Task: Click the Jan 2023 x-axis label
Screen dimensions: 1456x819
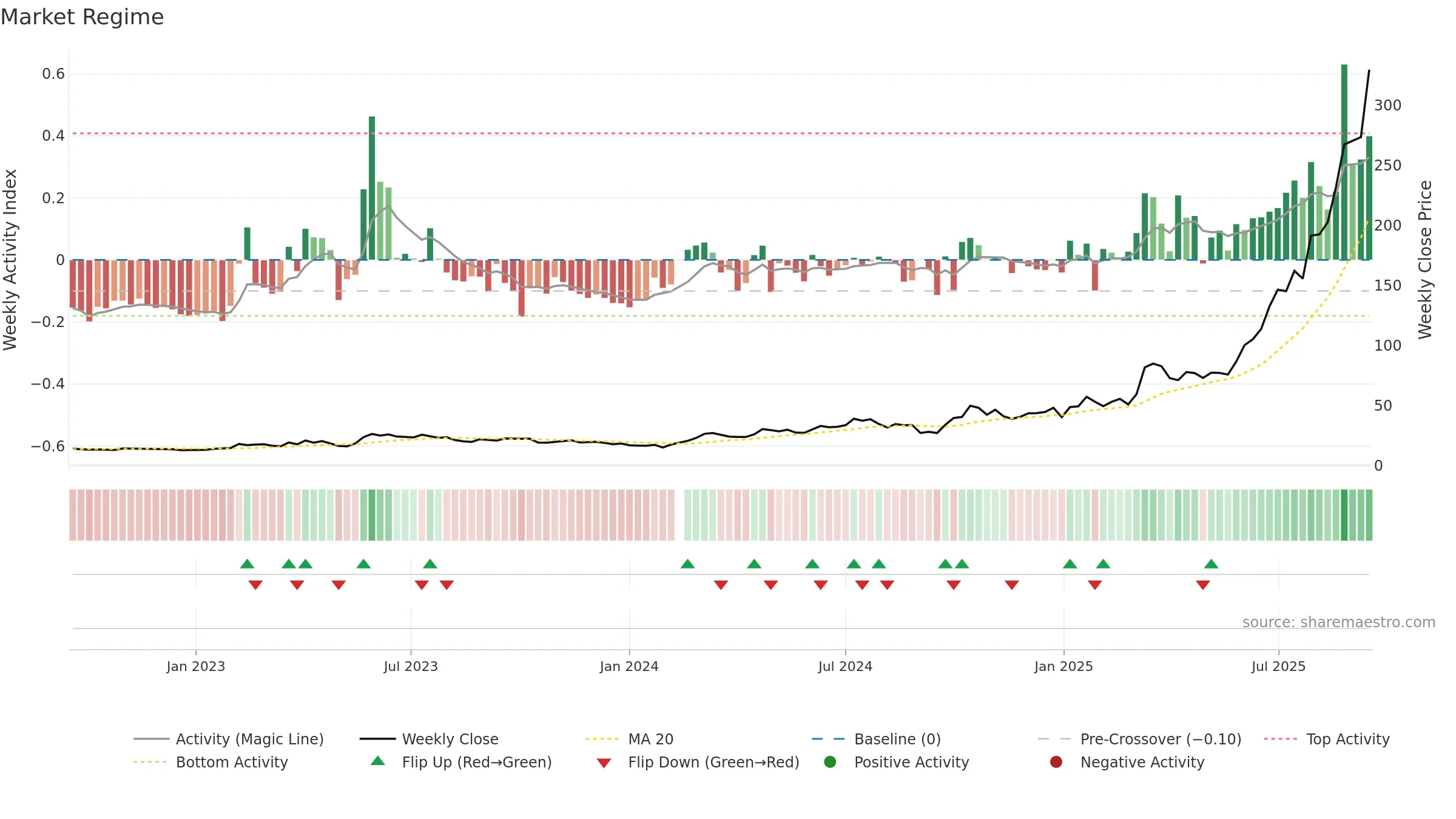Action: 195,666
